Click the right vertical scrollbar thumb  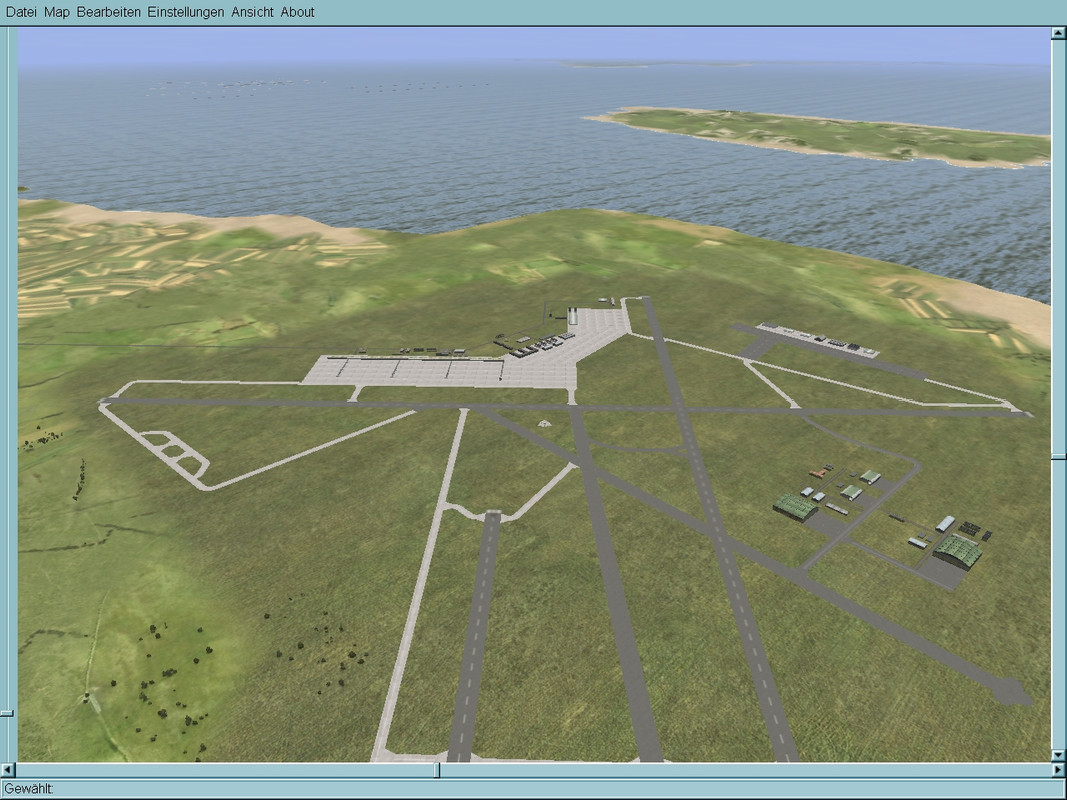[1059, 457]
